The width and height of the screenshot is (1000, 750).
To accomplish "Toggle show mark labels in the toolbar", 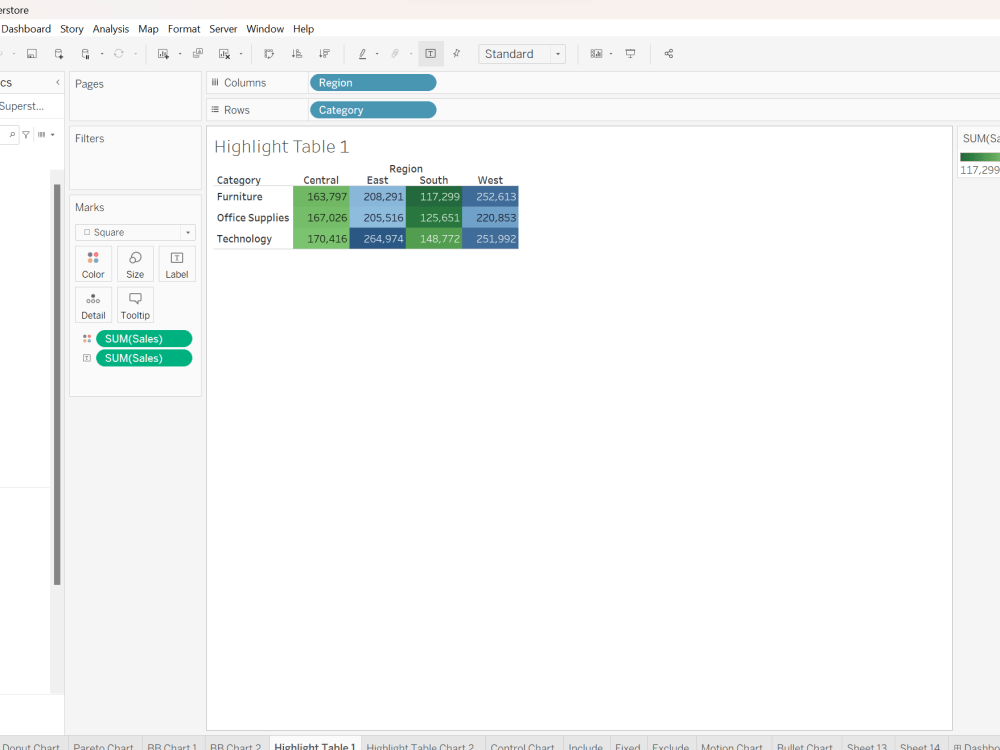I will point(431,53).
